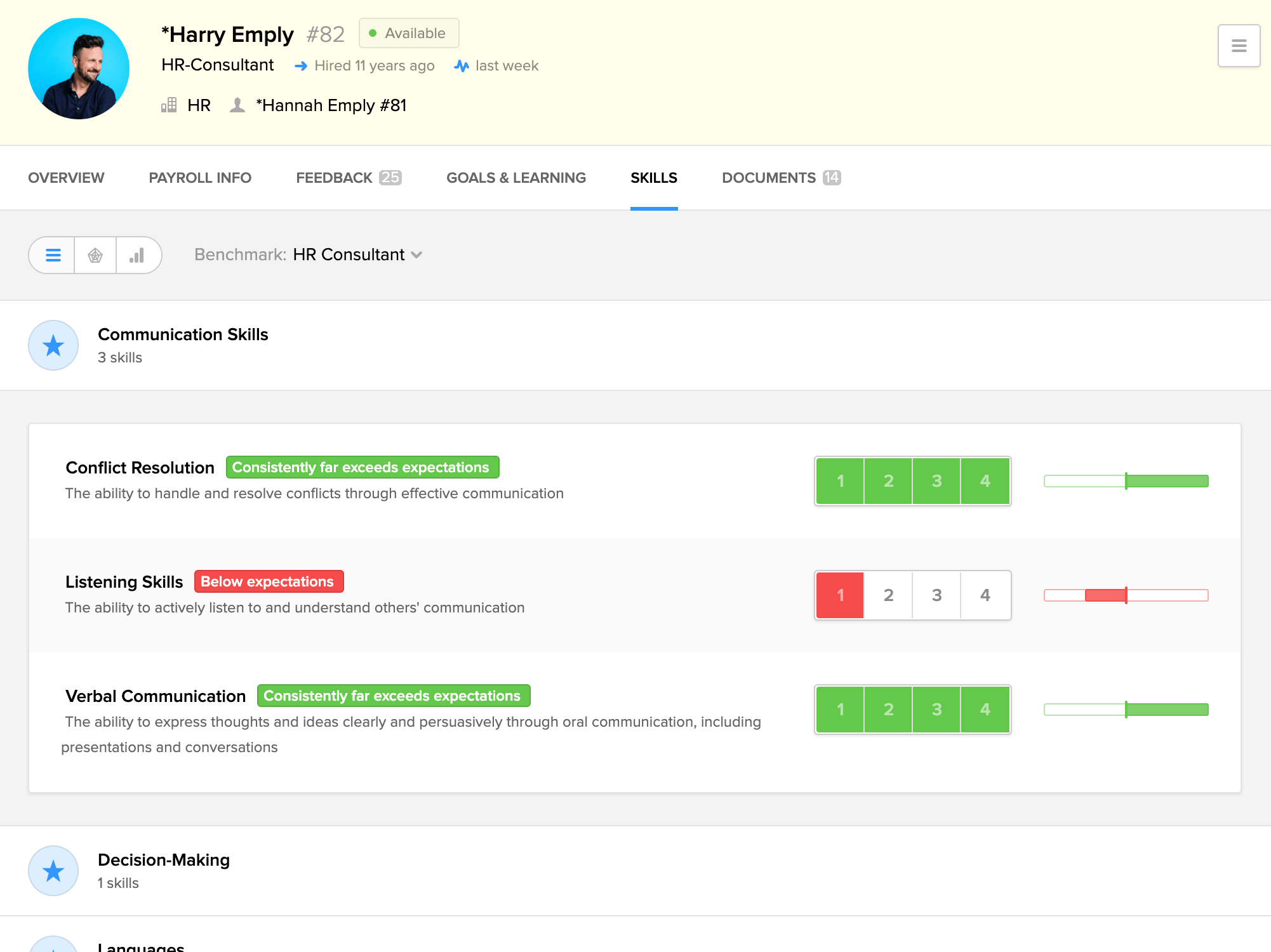Select the bar chart skills view
The width and height of the screenshot is (1271, 952).
[138, 255]
